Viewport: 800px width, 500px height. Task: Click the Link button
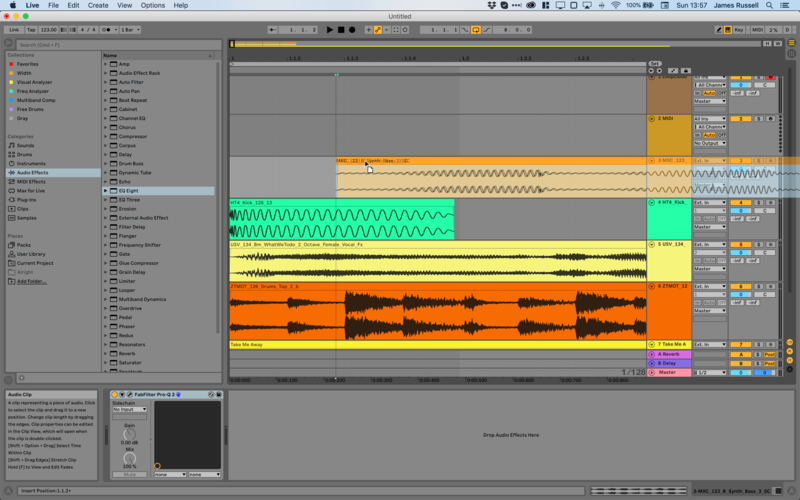click(x=13, y=30)
